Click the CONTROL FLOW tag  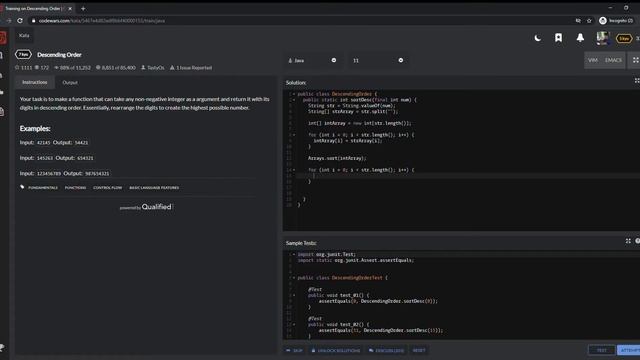coord(107,188)
